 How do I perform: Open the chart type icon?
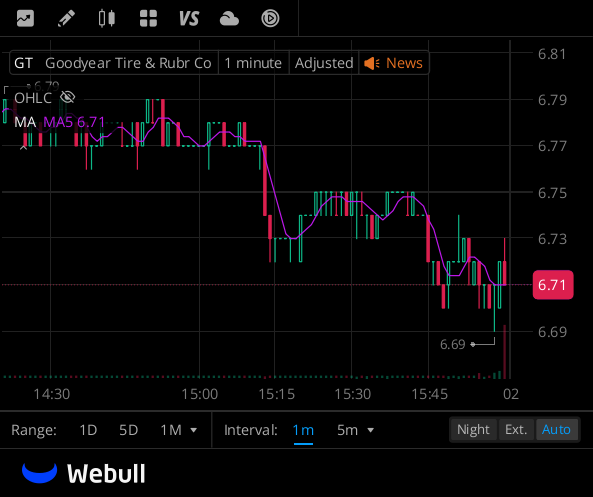click(25, 18)
